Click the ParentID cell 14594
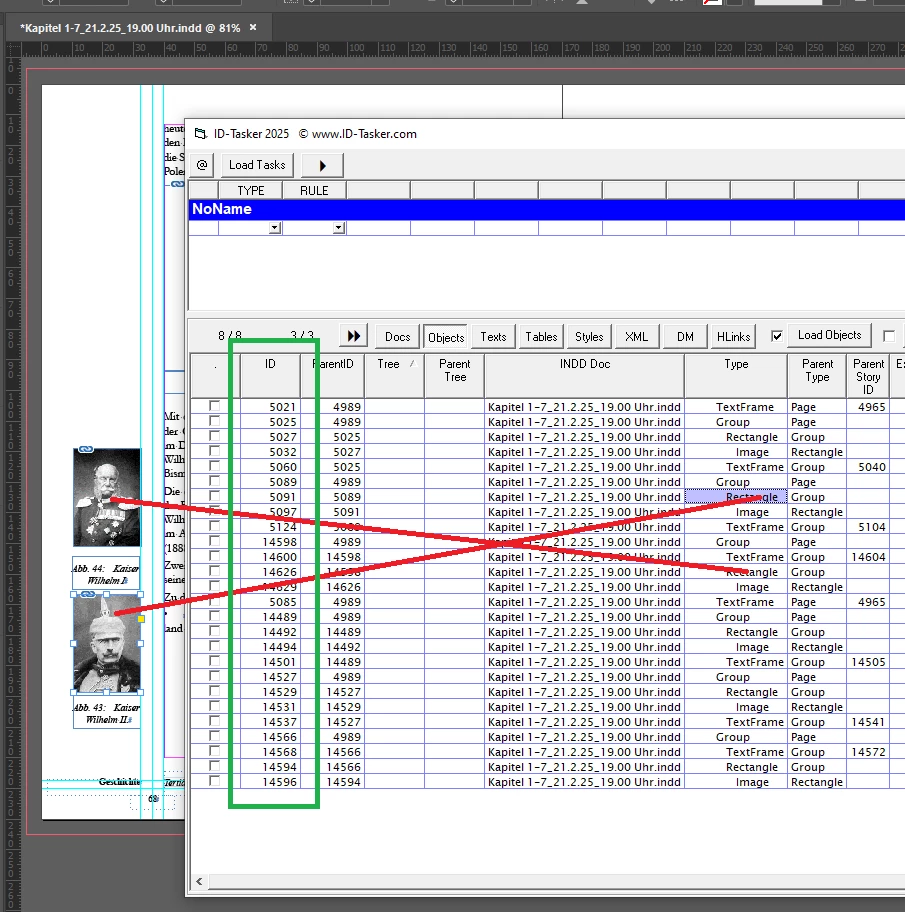The image size is (905, 912). point(333,782)
